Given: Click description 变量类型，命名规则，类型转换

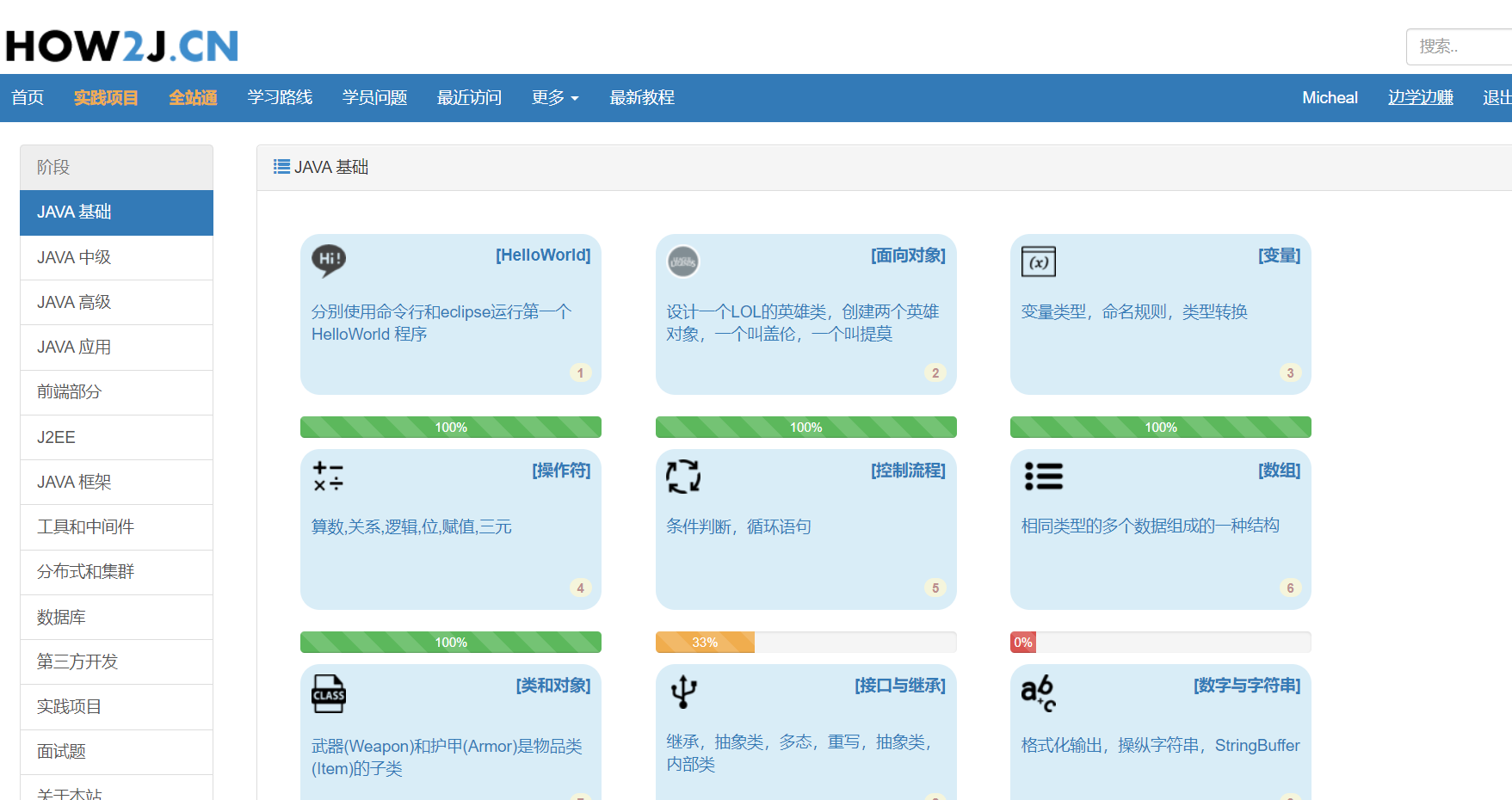Looking at the screenshot, I should pyautogui.click(x=1134, y=311).
